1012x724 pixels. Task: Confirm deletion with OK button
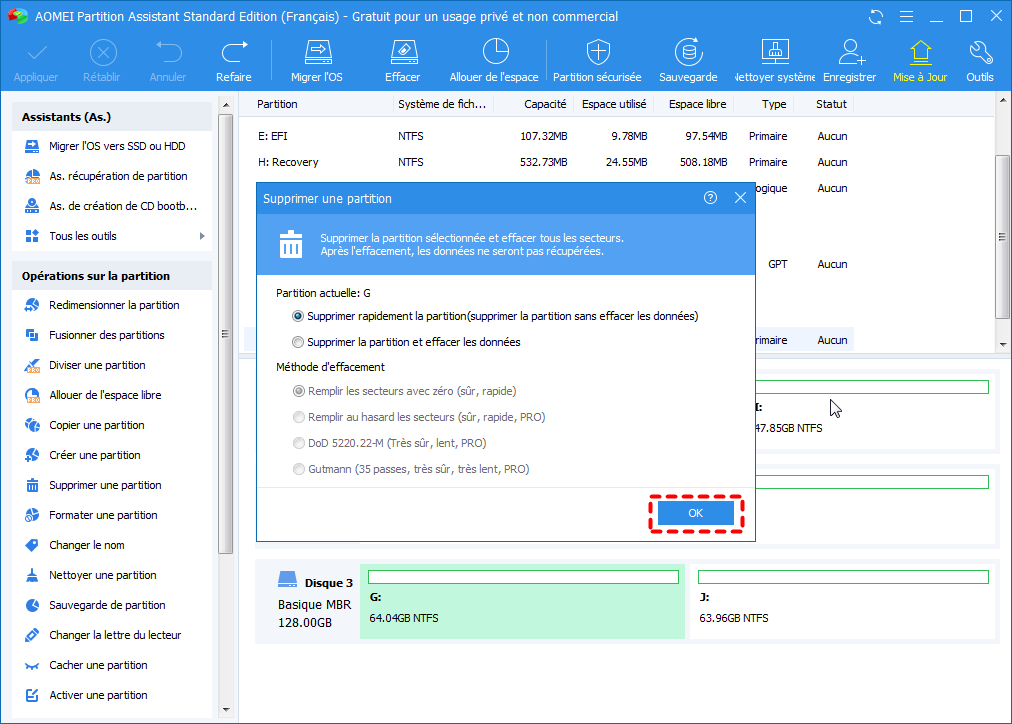point(696,513)
